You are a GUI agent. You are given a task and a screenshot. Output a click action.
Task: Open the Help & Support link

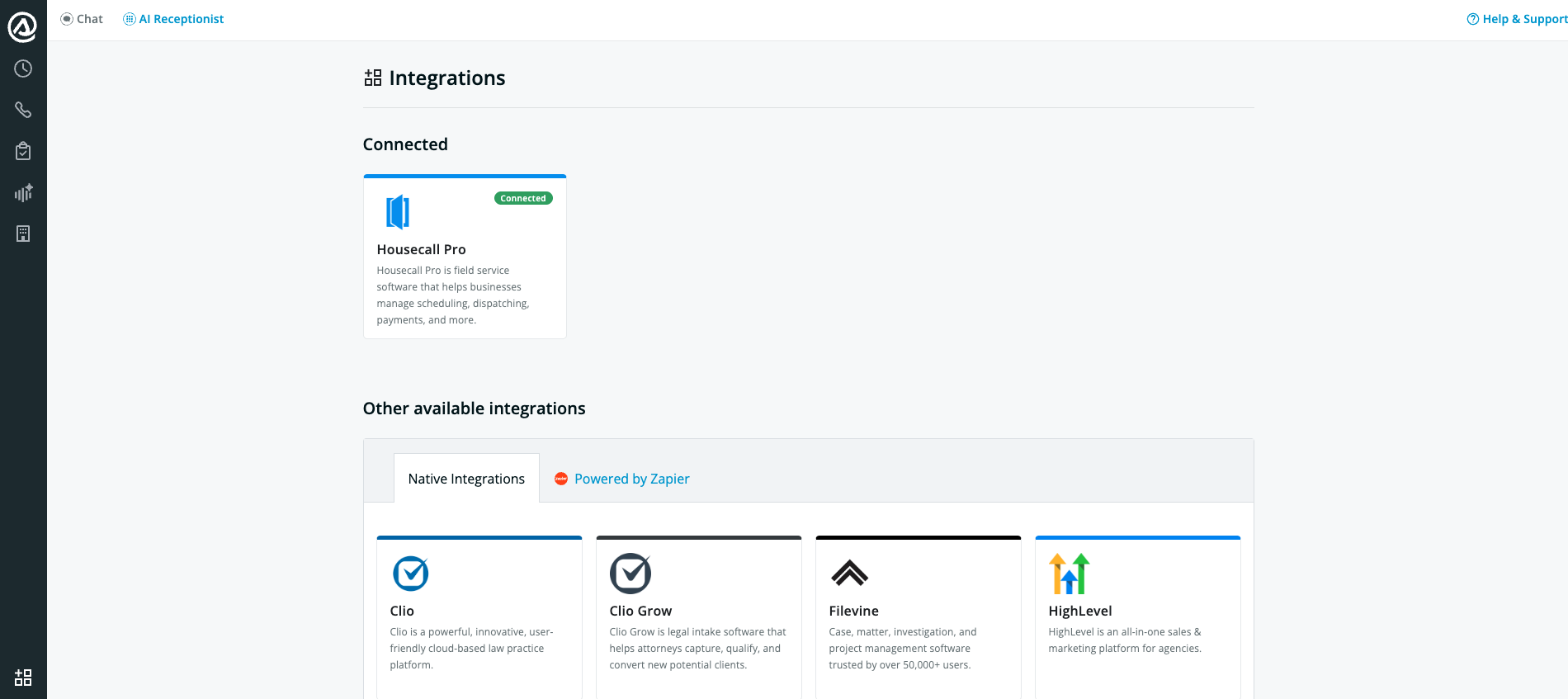coord(1517,19)
